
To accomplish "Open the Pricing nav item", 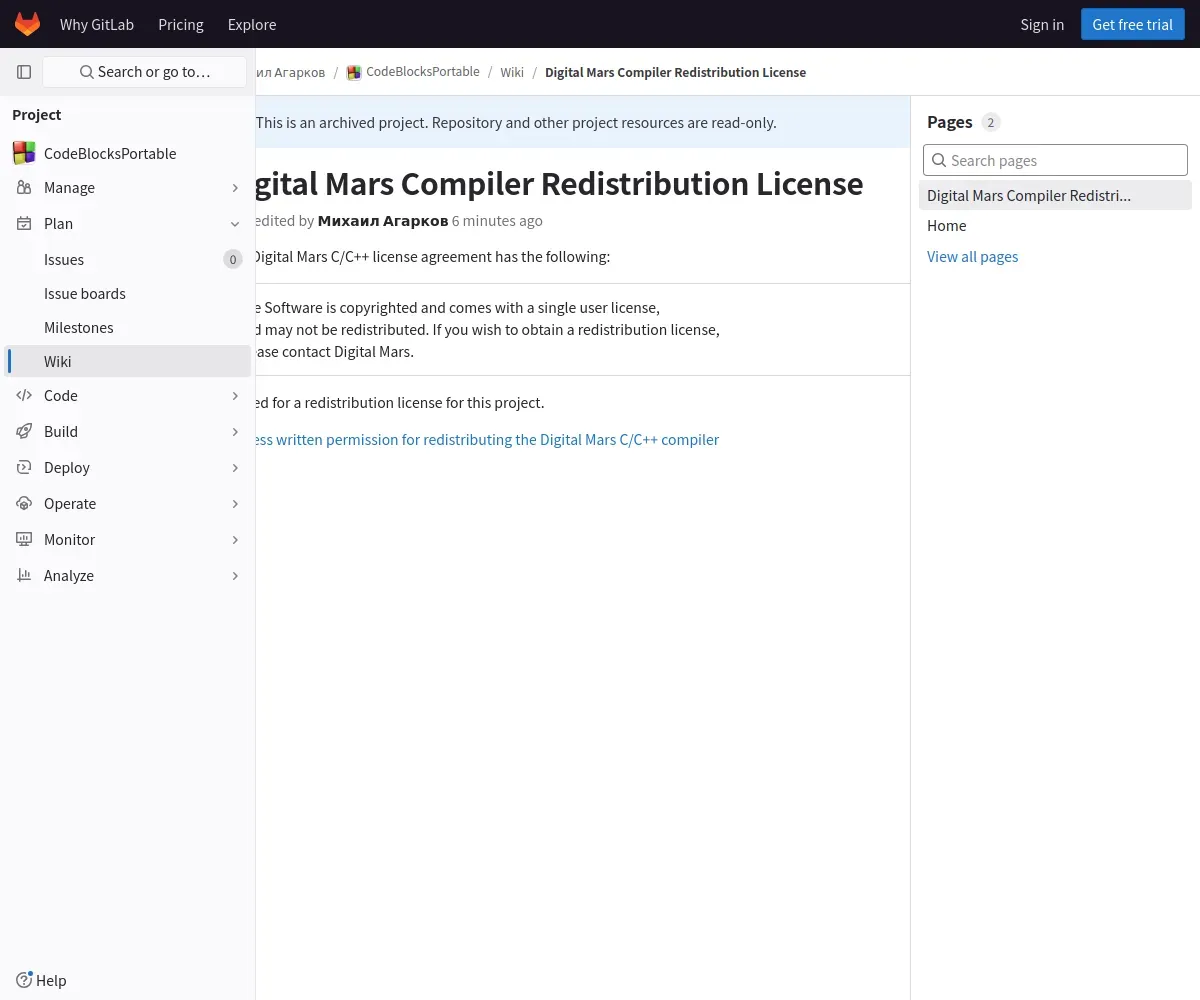I will (x=181, y=24).
